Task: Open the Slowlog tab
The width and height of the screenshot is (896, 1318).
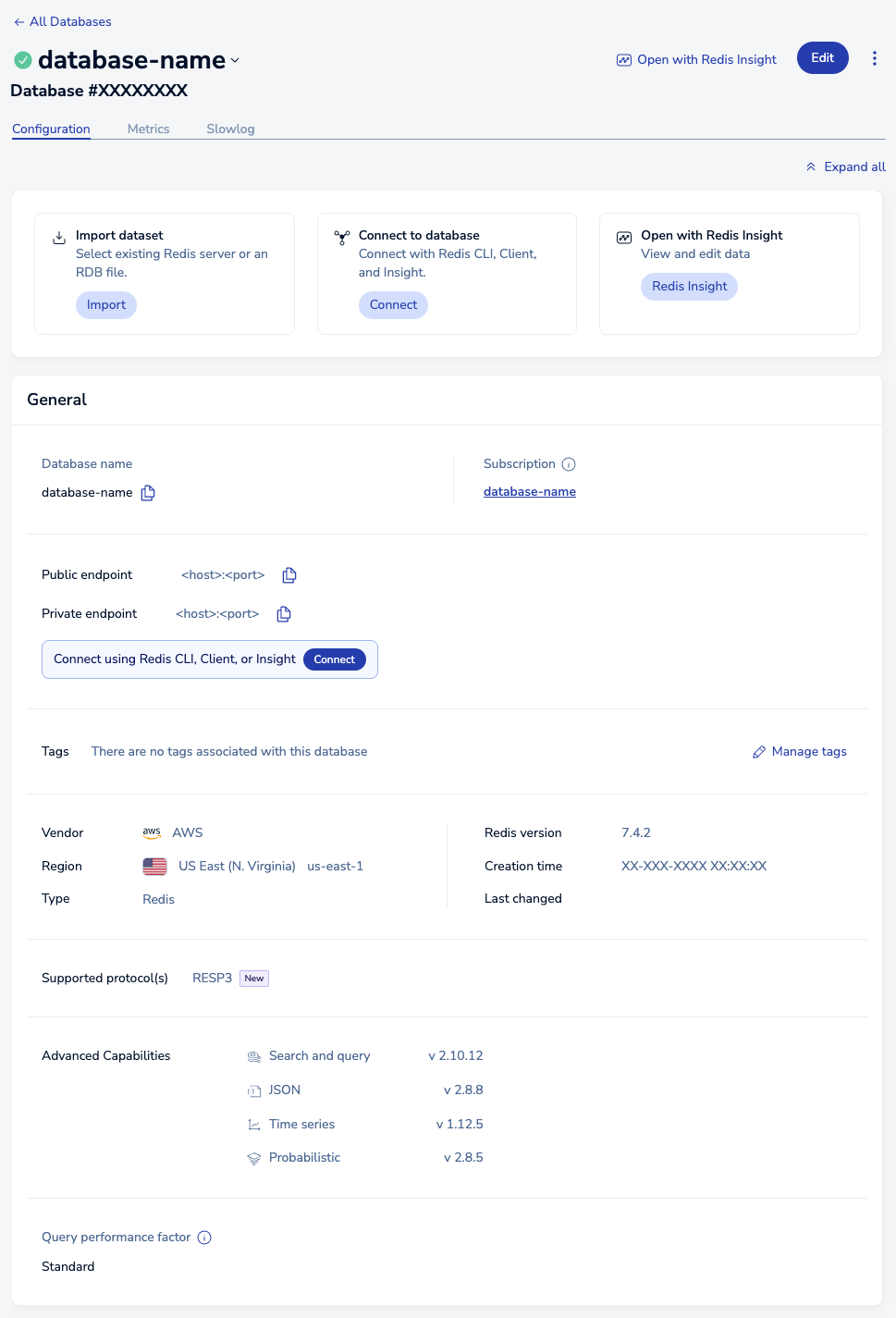Action: coord(230,129)
